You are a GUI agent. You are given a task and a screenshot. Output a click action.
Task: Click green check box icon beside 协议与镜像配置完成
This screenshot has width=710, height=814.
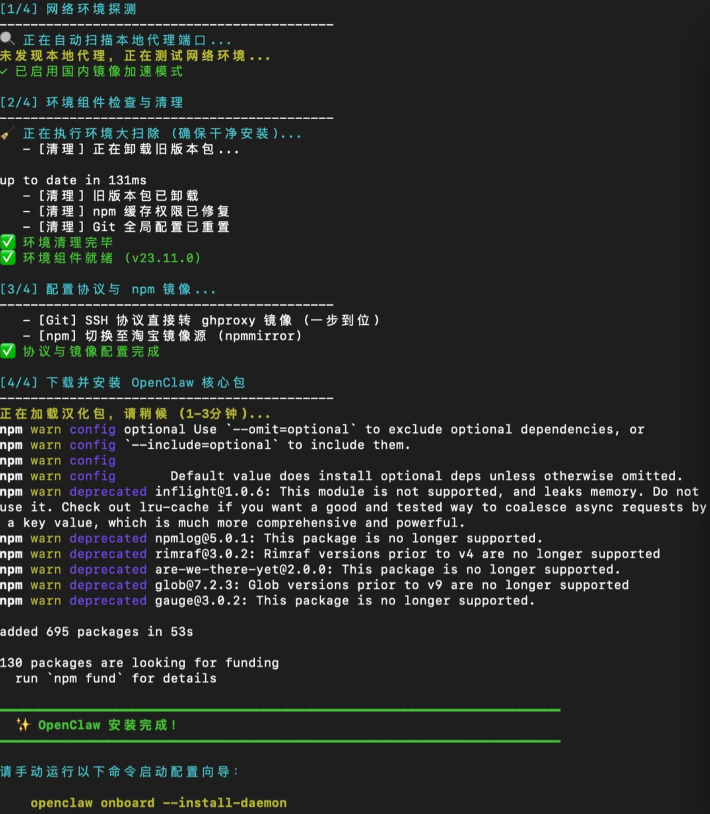(x=8, y=351)
